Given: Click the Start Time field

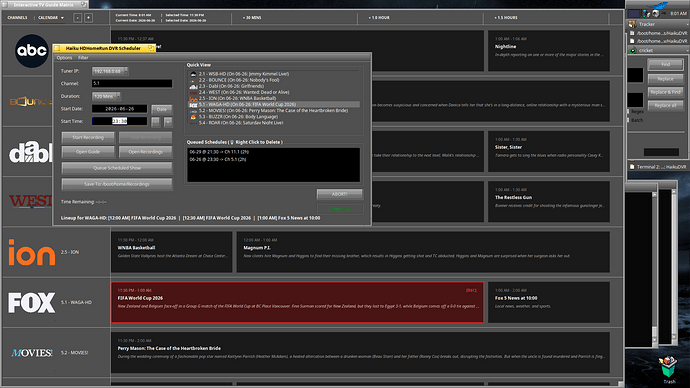Looking at the screenshot, I should (x=119, y=121).
